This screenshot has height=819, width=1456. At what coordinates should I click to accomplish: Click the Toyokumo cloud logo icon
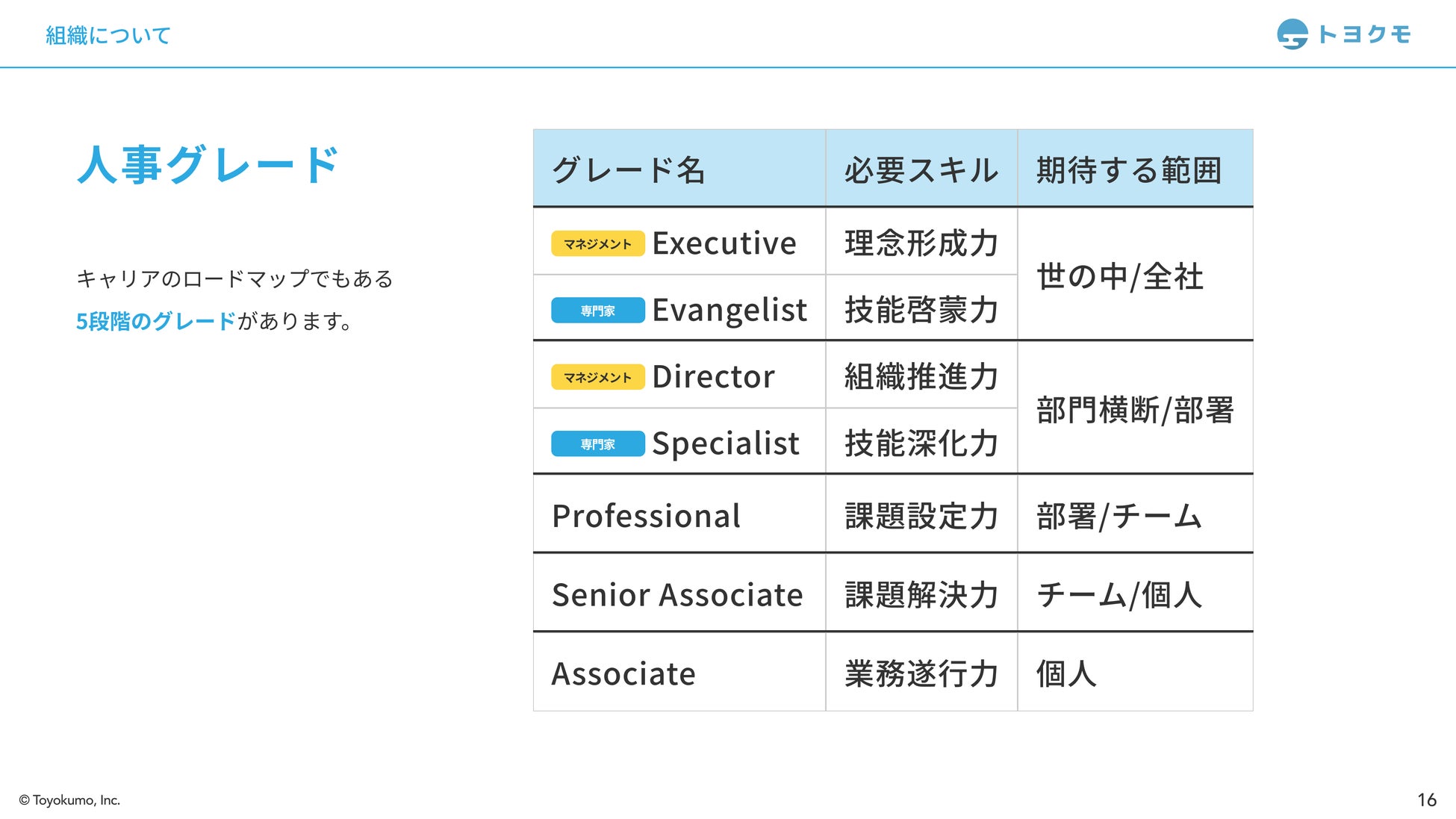click(x=1292, y=34)
